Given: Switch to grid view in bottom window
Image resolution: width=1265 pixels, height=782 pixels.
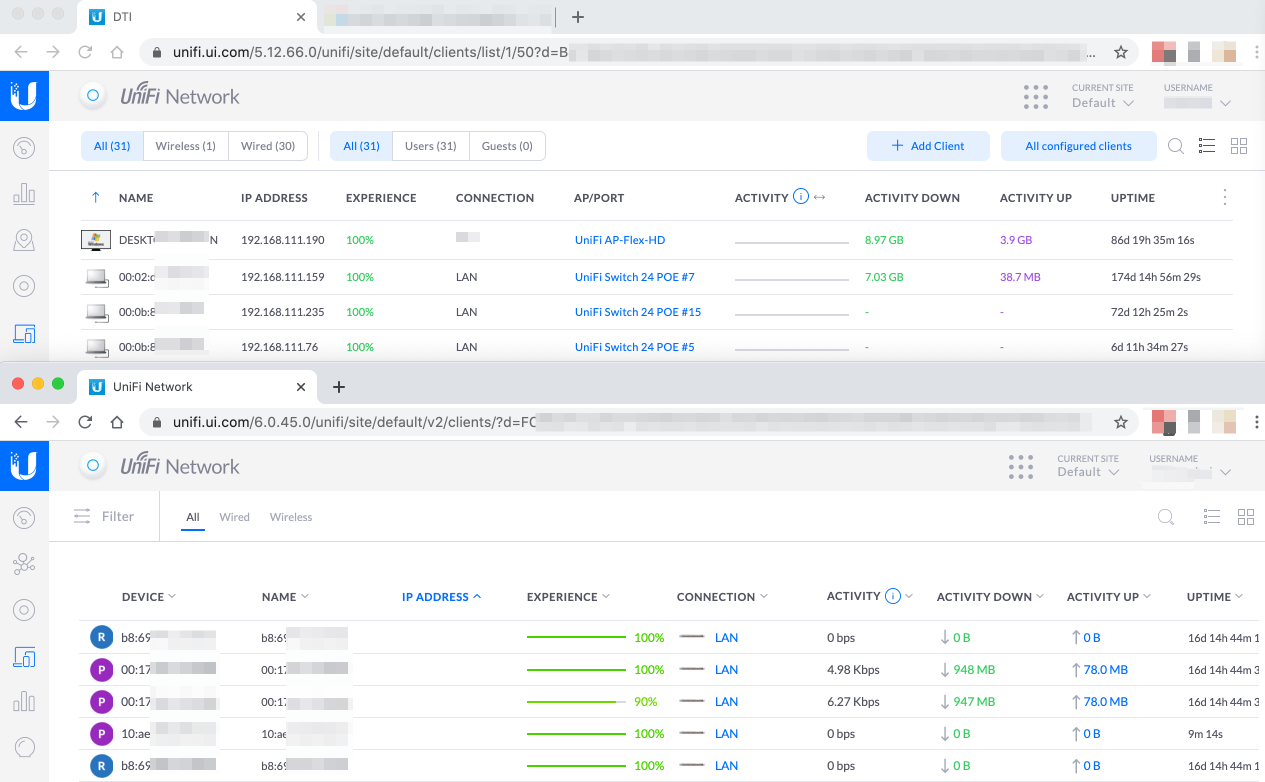Looking at the screenshot, I should [x=1245, y=517].
